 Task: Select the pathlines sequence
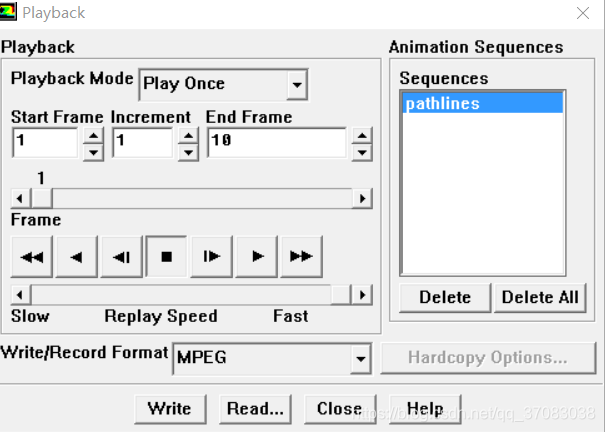click(483, 103)
